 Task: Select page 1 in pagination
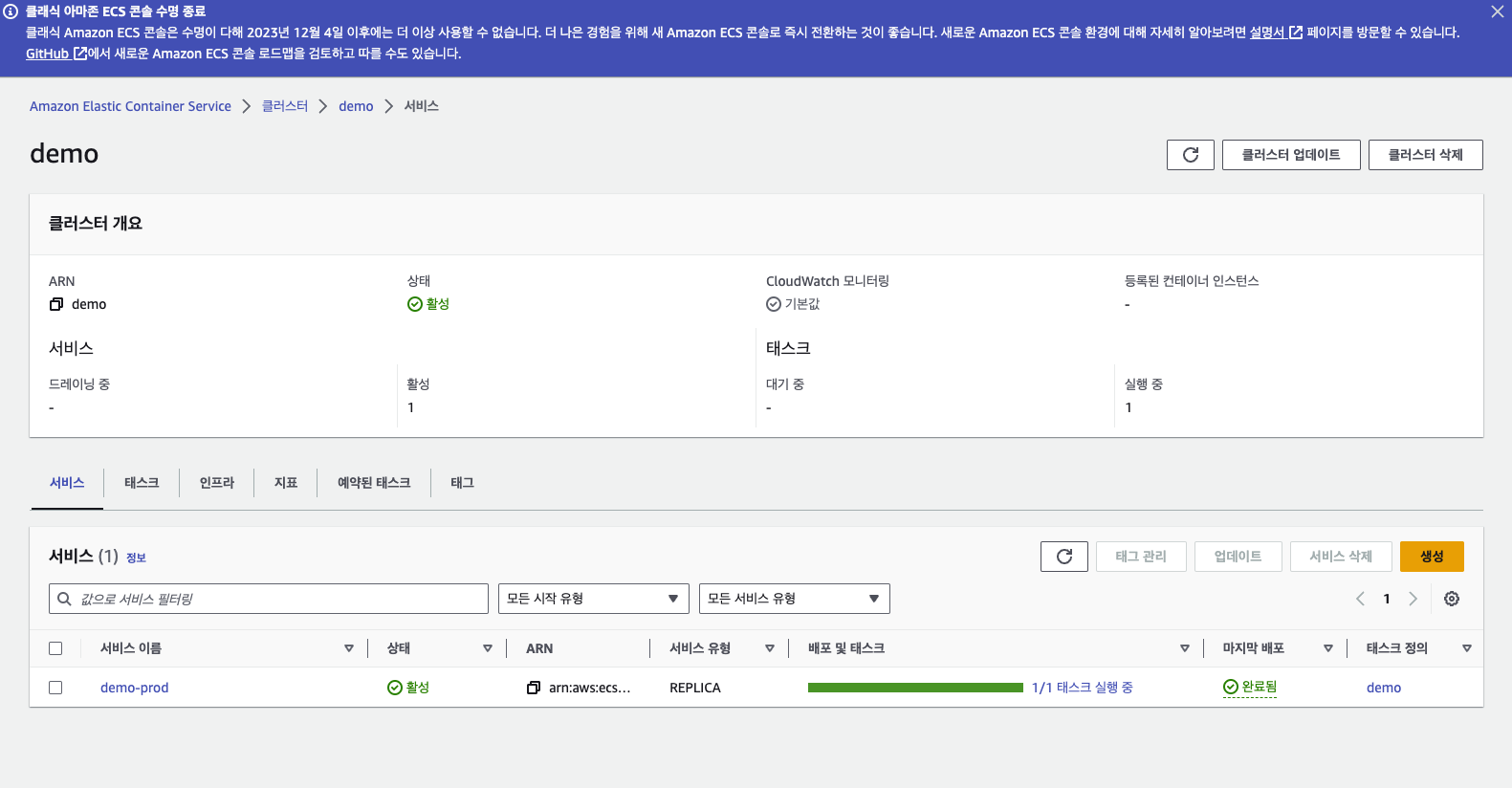[x=1387, y=599]
